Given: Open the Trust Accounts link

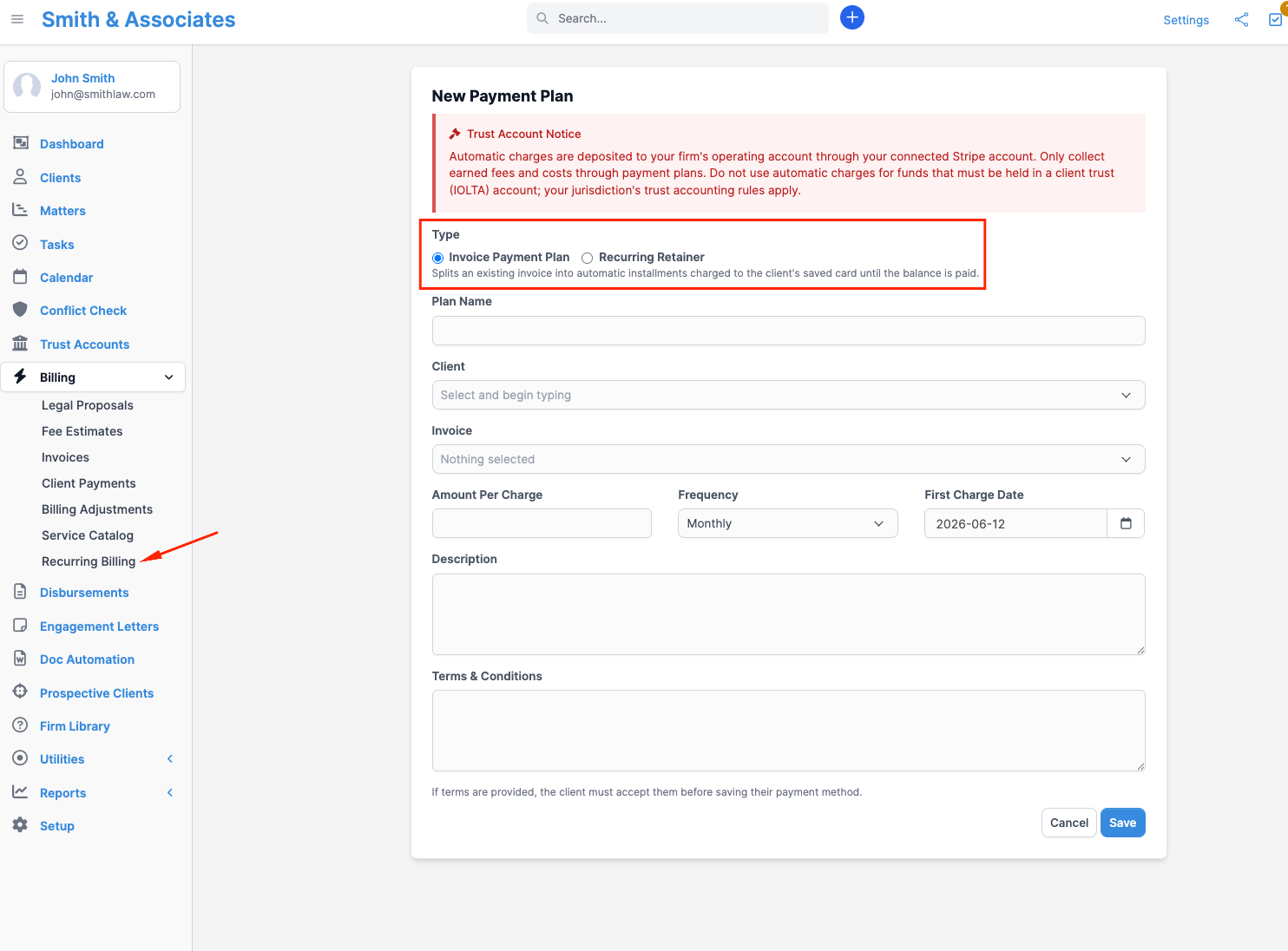Looking at the screenshot, I should 84,344.
